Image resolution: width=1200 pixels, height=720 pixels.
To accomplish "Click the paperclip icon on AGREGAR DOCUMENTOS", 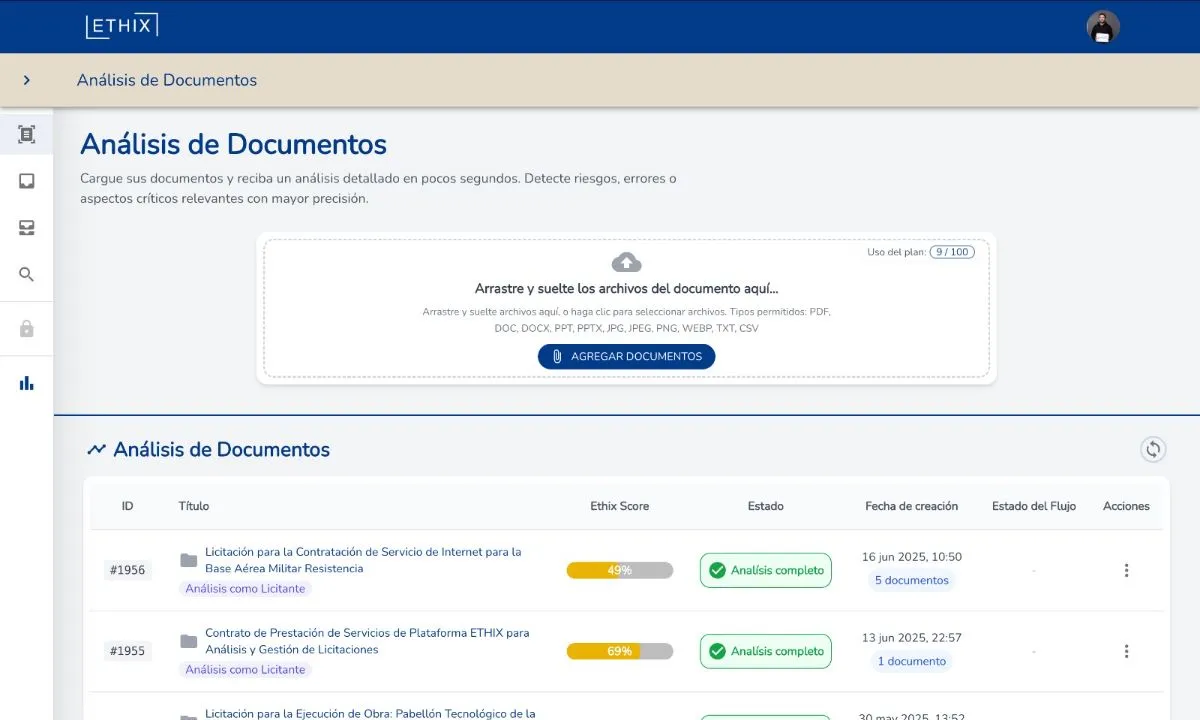I will 558,356.
